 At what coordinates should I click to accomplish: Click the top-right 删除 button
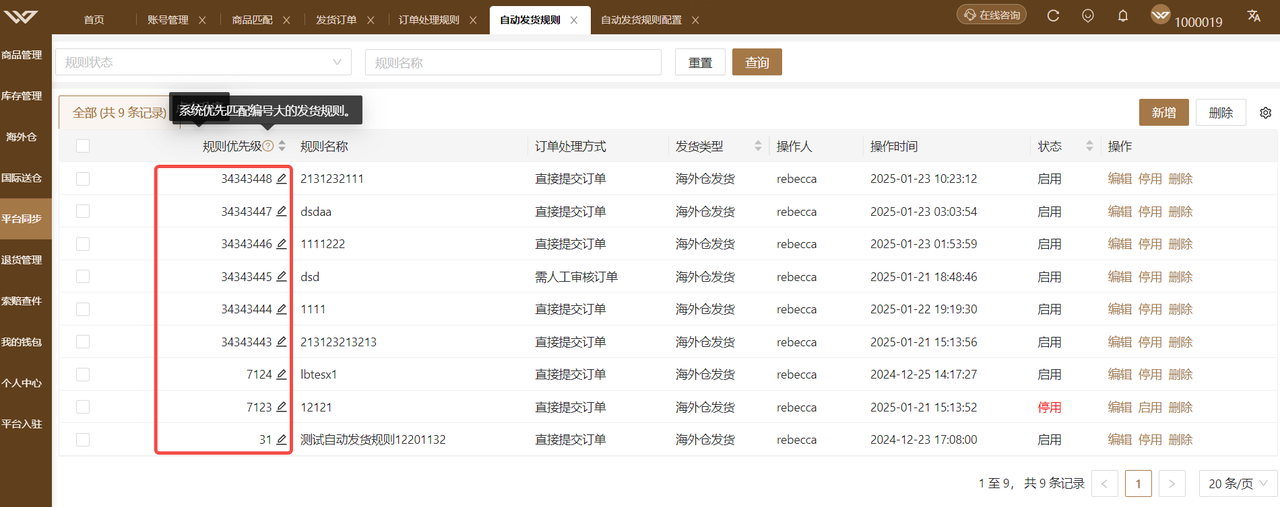tap(1221, 112)
